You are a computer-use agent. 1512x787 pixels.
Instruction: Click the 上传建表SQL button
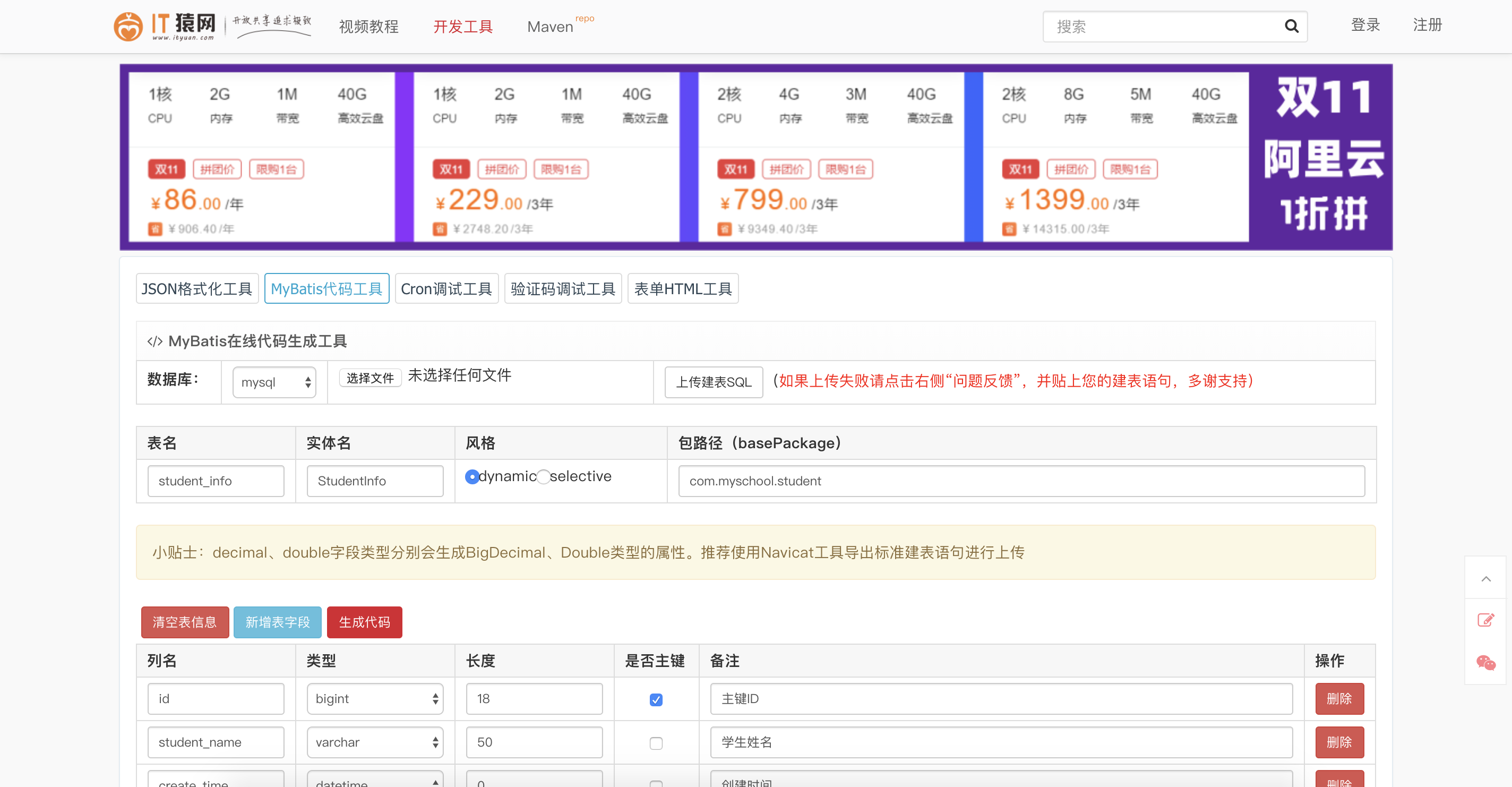pos(712,382)
